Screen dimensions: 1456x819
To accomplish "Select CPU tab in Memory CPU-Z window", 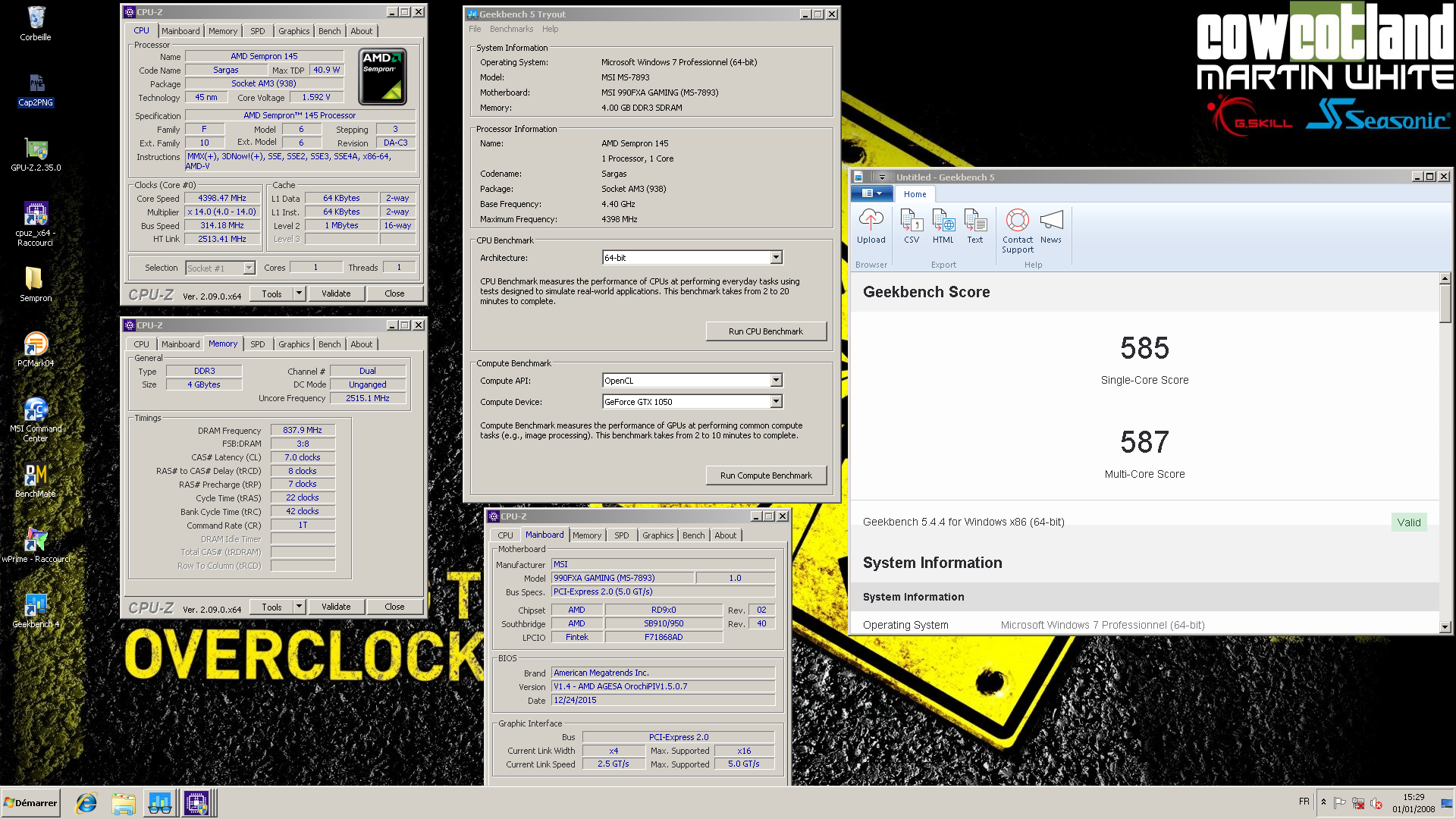I will point(141,344).
